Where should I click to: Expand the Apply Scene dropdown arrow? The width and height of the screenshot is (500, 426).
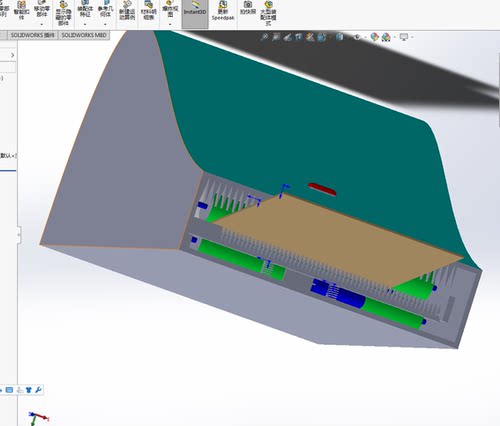(394, 37)
